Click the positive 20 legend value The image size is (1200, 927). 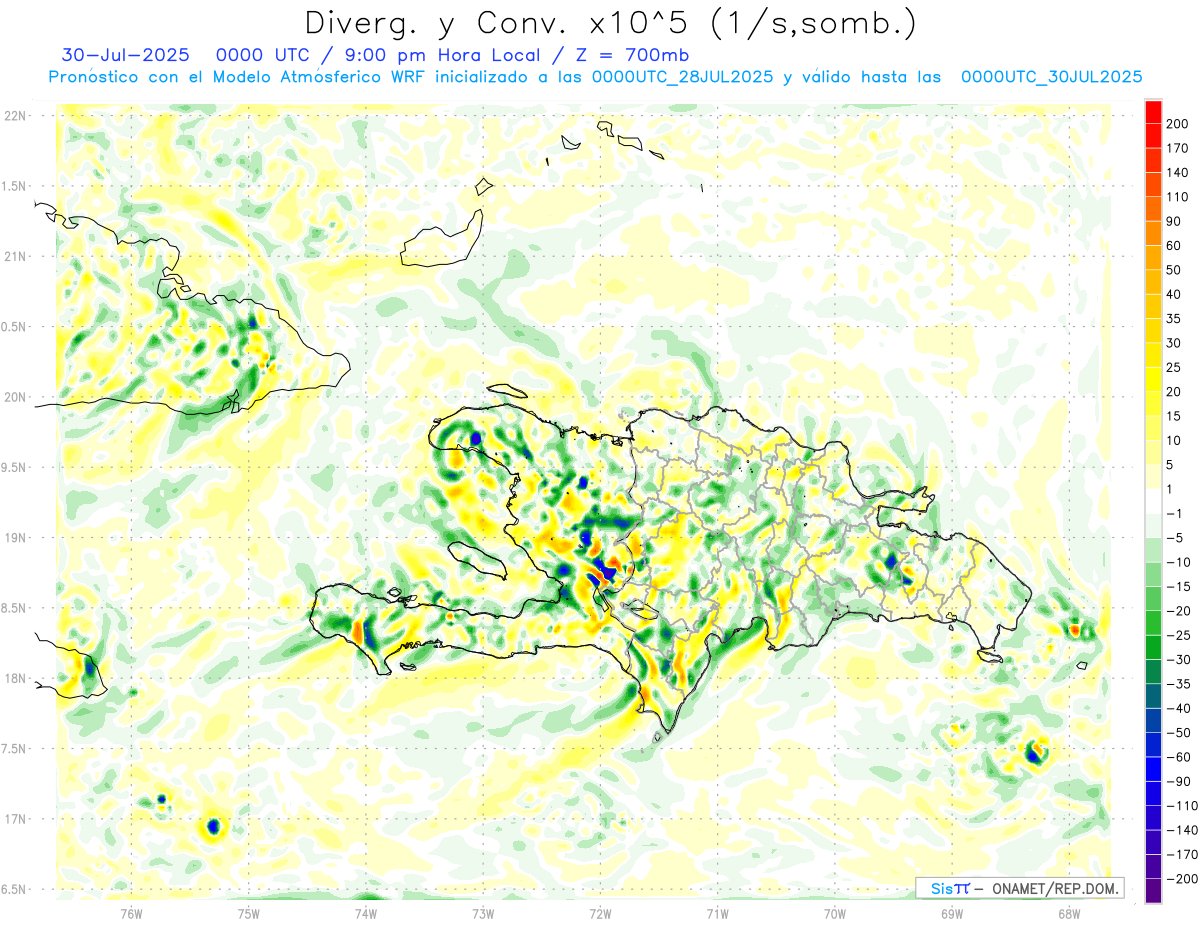tap(1174, 392)
